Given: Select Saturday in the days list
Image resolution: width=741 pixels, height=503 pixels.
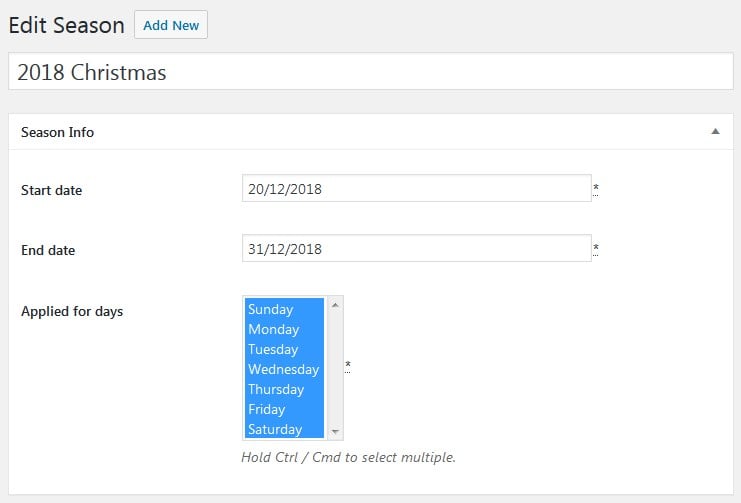Looking at the screenshot, I should (284, 429).
